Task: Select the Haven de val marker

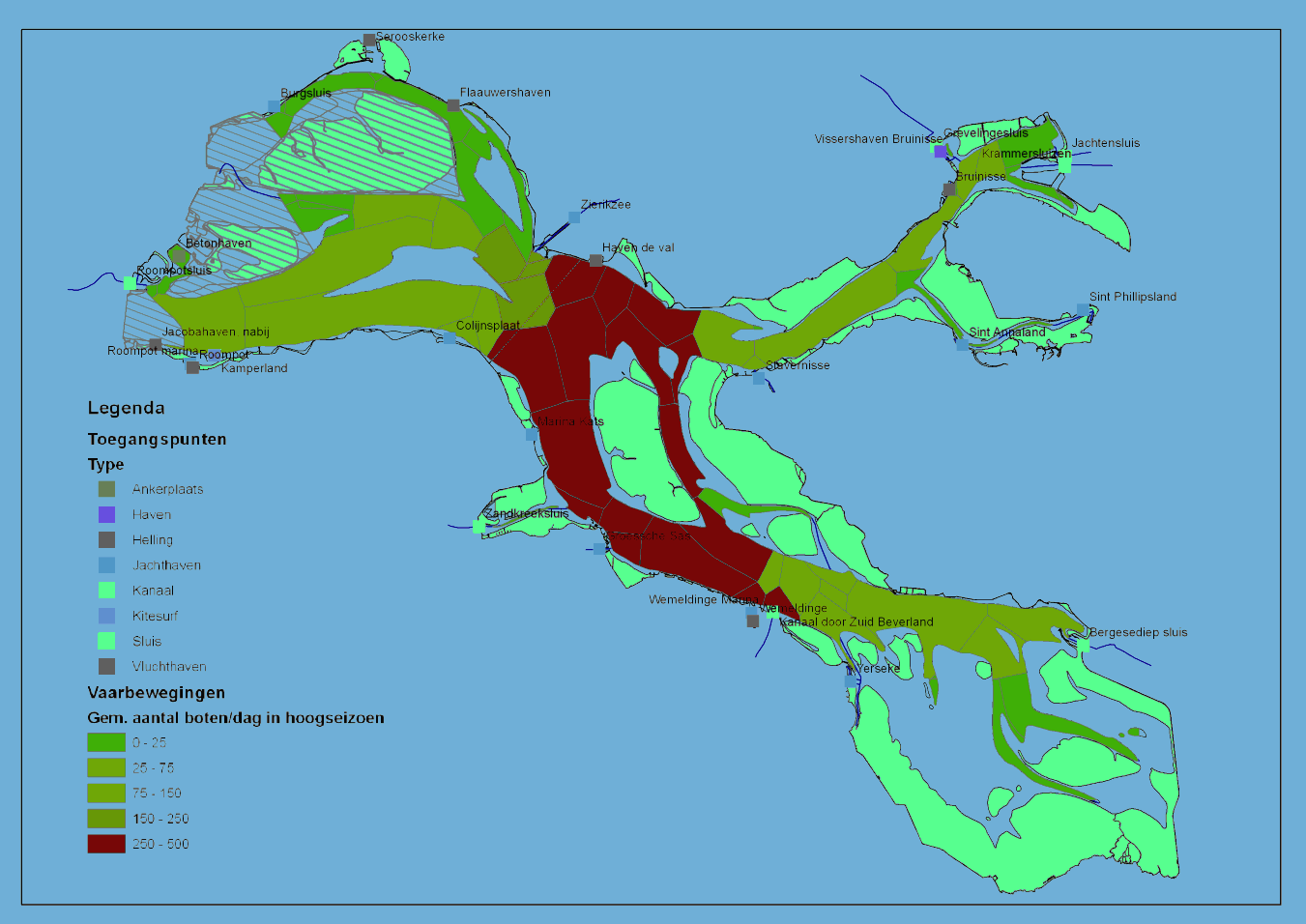Action: pyautogui.click(x=595, y=261)
